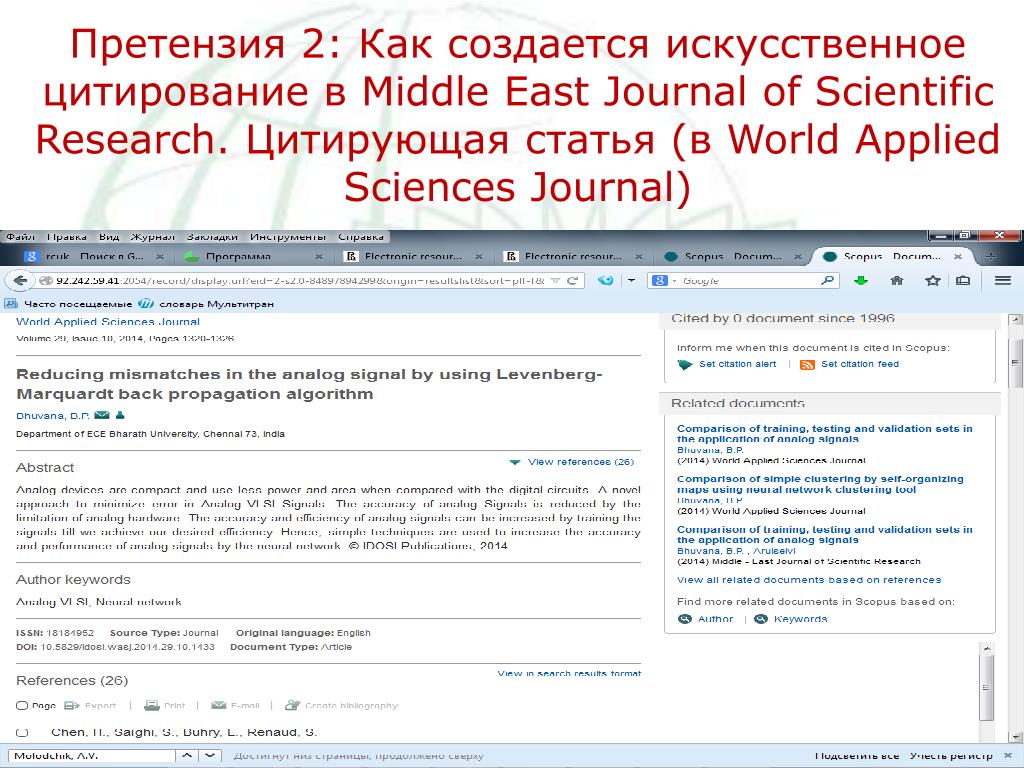Viewport: 1024px width, 768px height.
Task: Click the Export icon in the references toolbar
Action: 72,705
